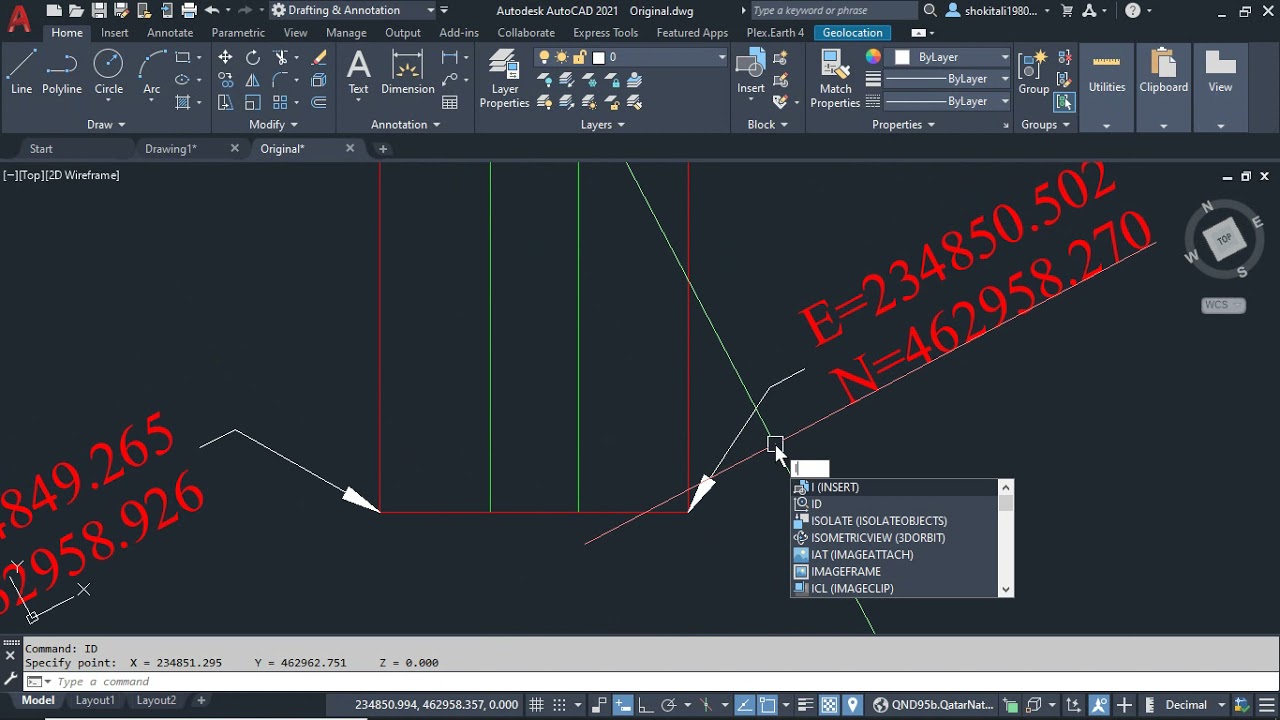Select the Polyline tool
This screenshot has width=1280, height=720.
pos(61,73)
